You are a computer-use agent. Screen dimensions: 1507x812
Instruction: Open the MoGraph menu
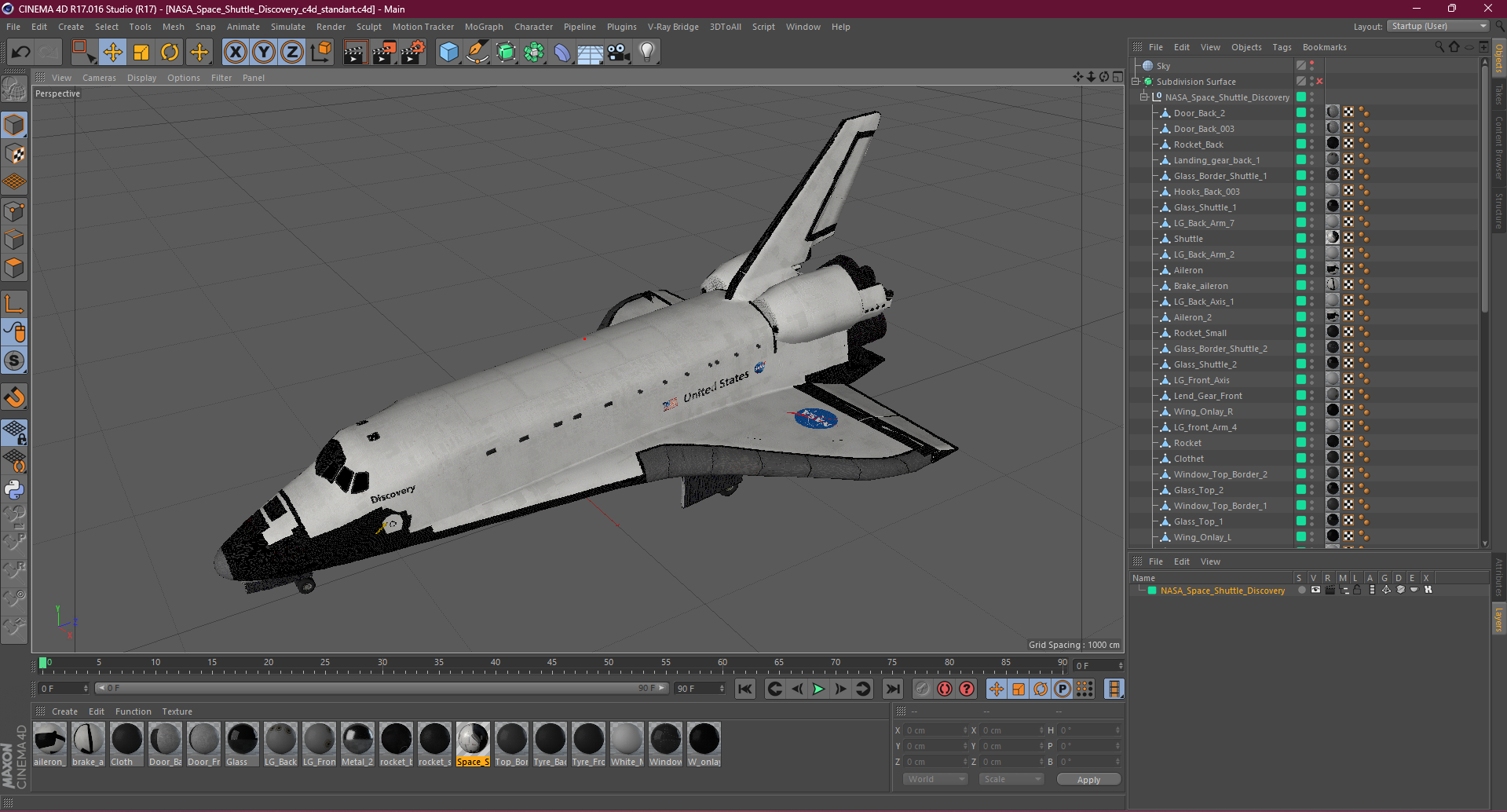coord(484,27)
